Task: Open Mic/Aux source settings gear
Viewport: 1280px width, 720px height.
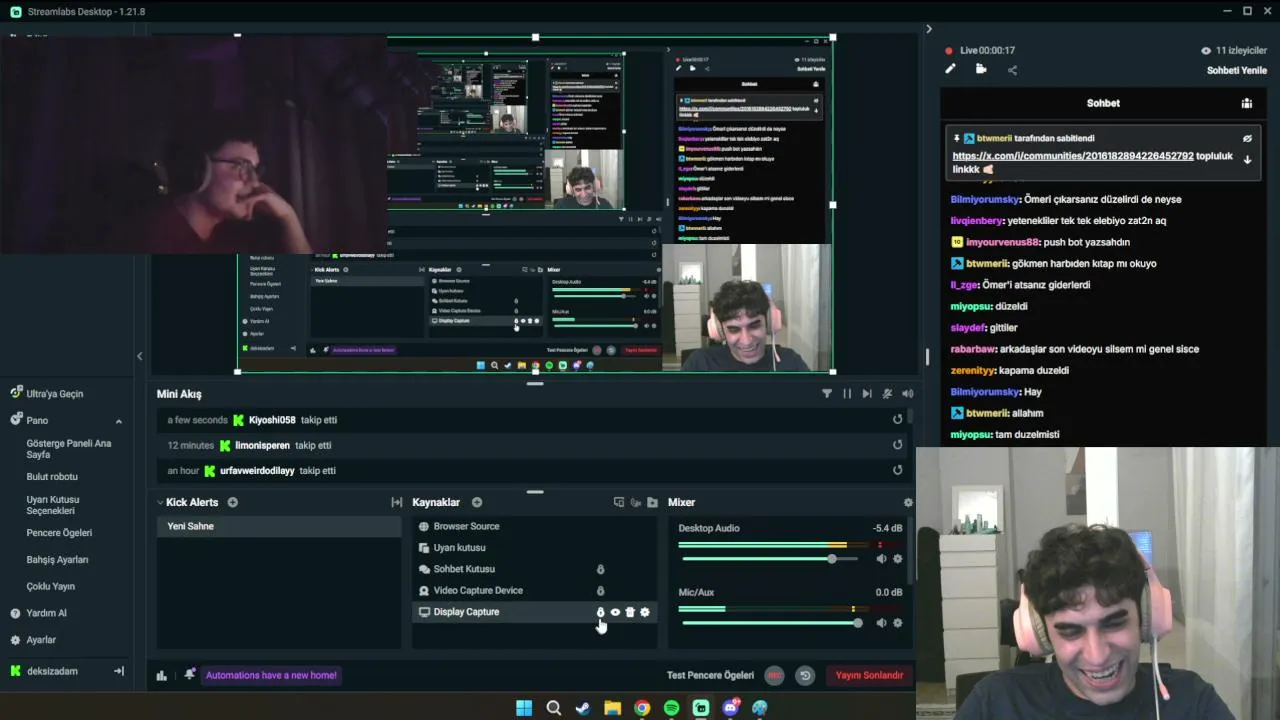Action: [x=897, y=623]
